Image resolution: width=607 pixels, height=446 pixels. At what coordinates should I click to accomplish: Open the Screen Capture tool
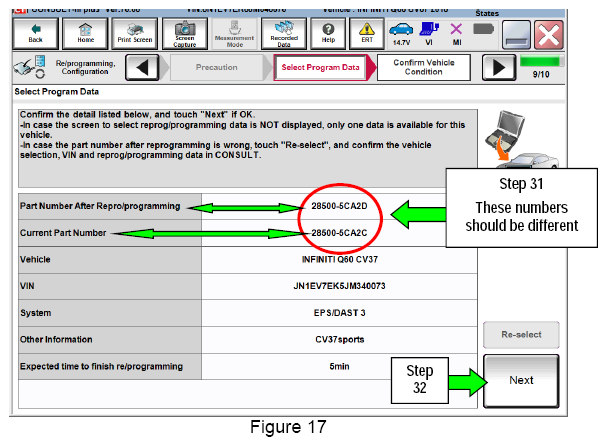185,34
